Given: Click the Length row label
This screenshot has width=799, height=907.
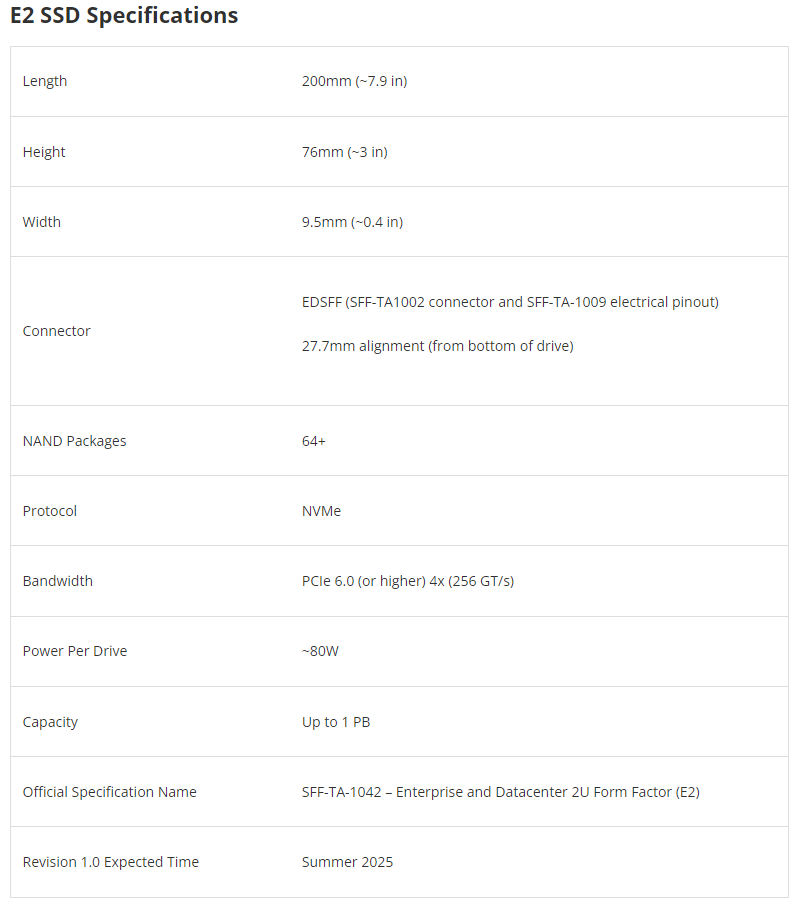Looking at the screenshot, I should pos(45,81).
